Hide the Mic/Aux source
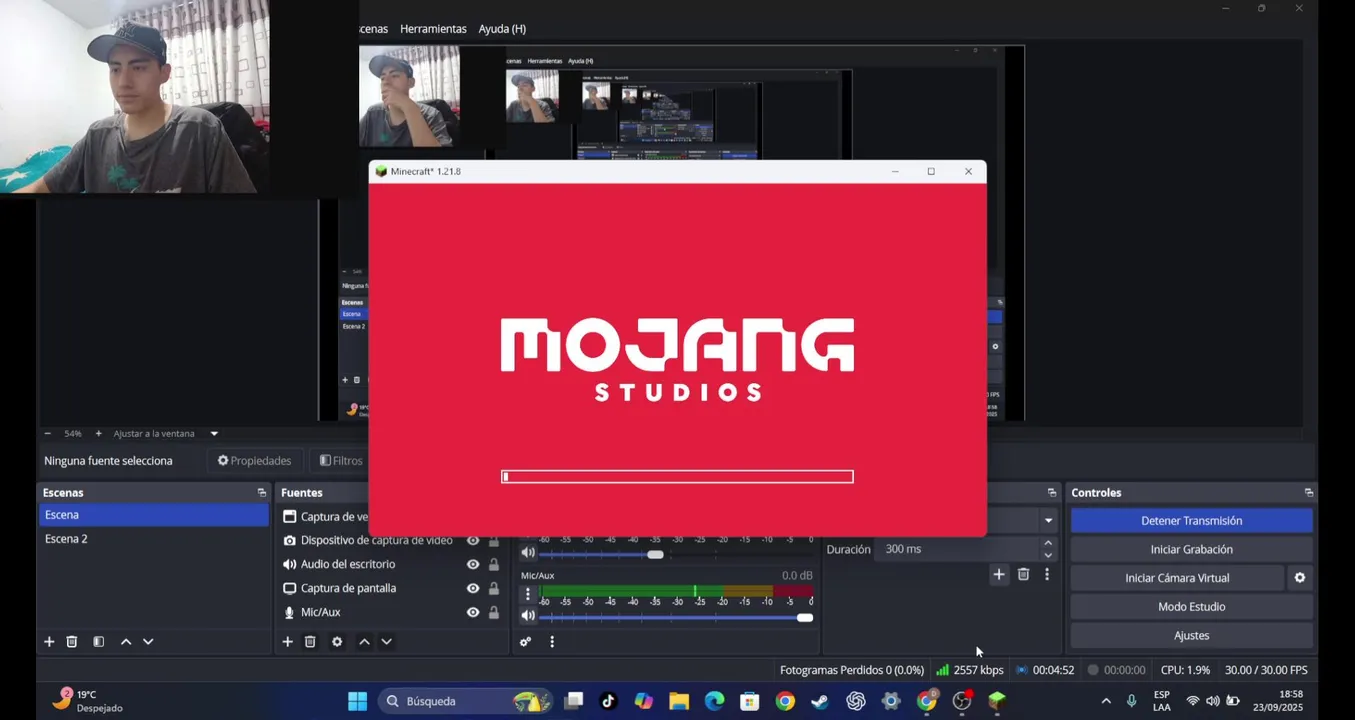1355x720 pixels. (473, 612)
